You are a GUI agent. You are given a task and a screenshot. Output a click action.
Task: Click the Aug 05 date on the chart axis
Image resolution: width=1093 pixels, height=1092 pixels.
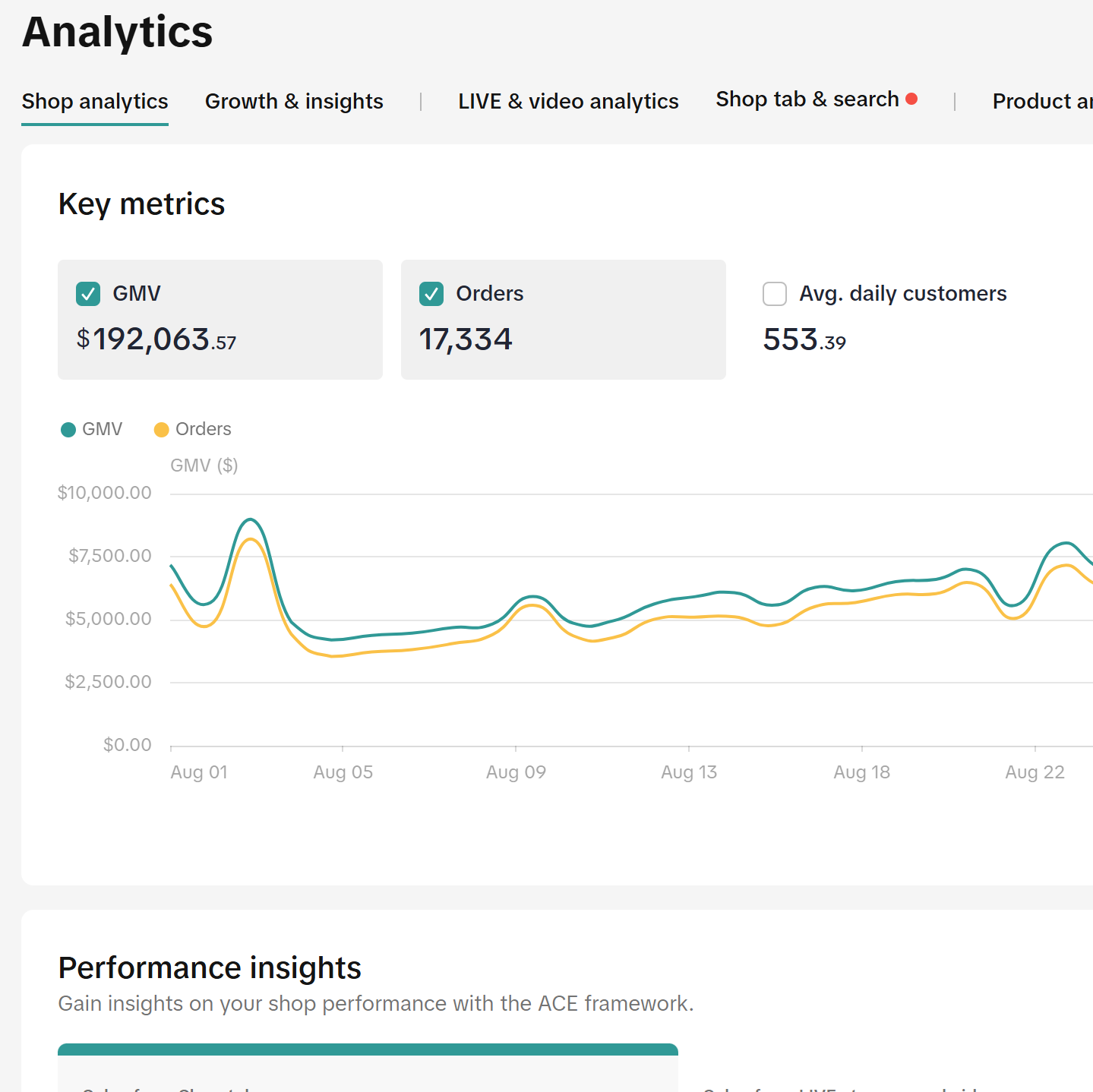[343, 772]
